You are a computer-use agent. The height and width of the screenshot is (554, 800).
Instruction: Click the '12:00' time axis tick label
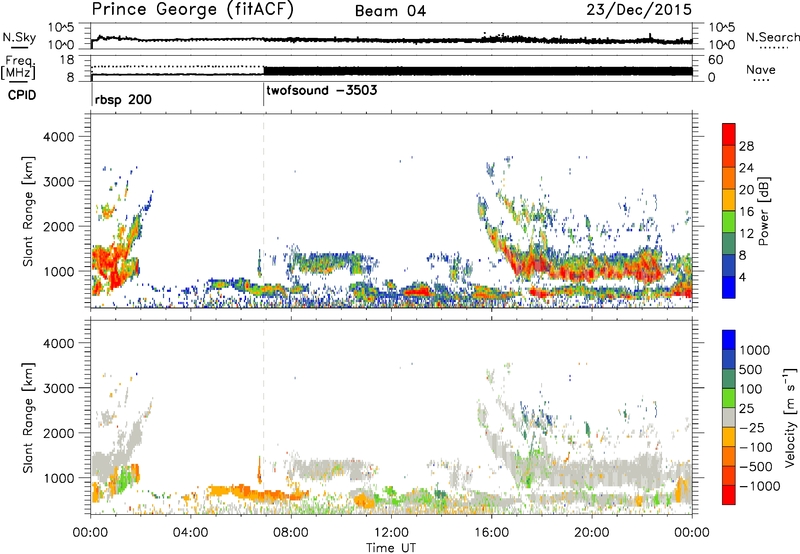(391, 533)
